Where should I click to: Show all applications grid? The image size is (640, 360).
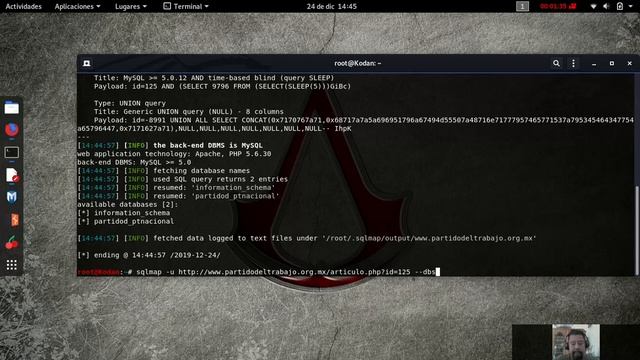point(11,265)
